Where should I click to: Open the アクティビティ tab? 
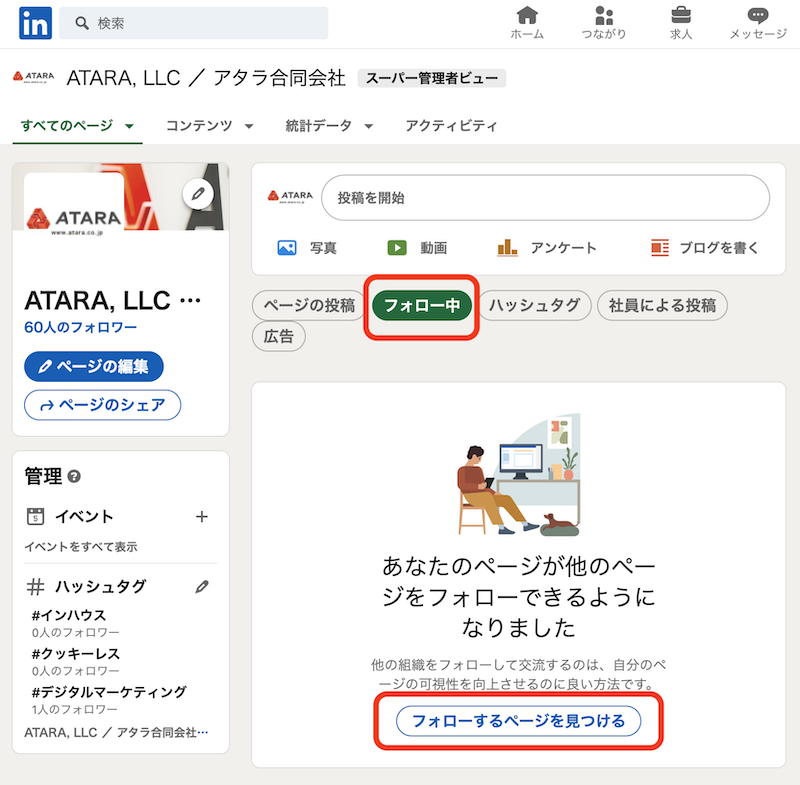click(451, 125)
